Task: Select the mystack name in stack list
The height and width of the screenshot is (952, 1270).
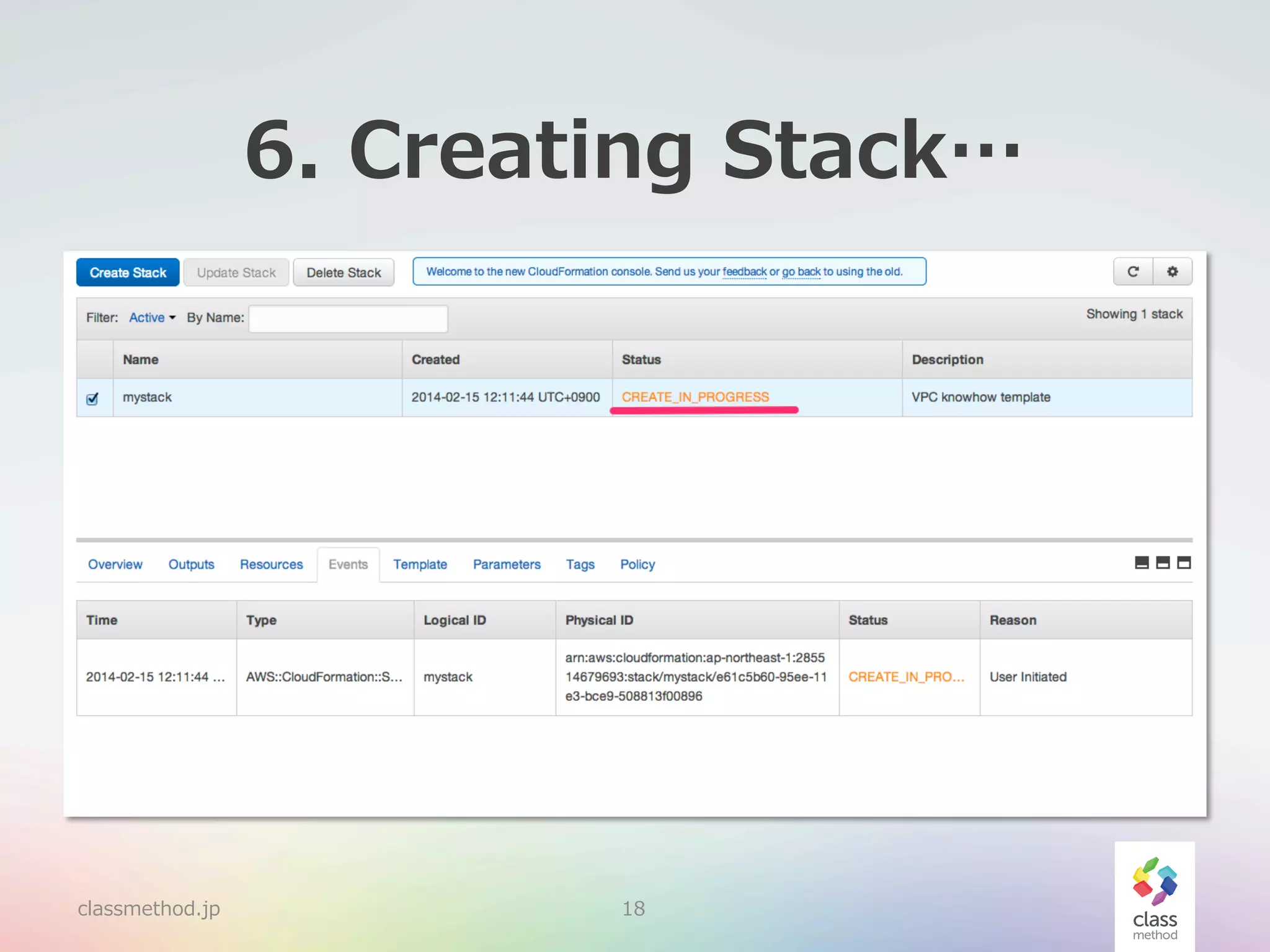Action: coord(147,397)
